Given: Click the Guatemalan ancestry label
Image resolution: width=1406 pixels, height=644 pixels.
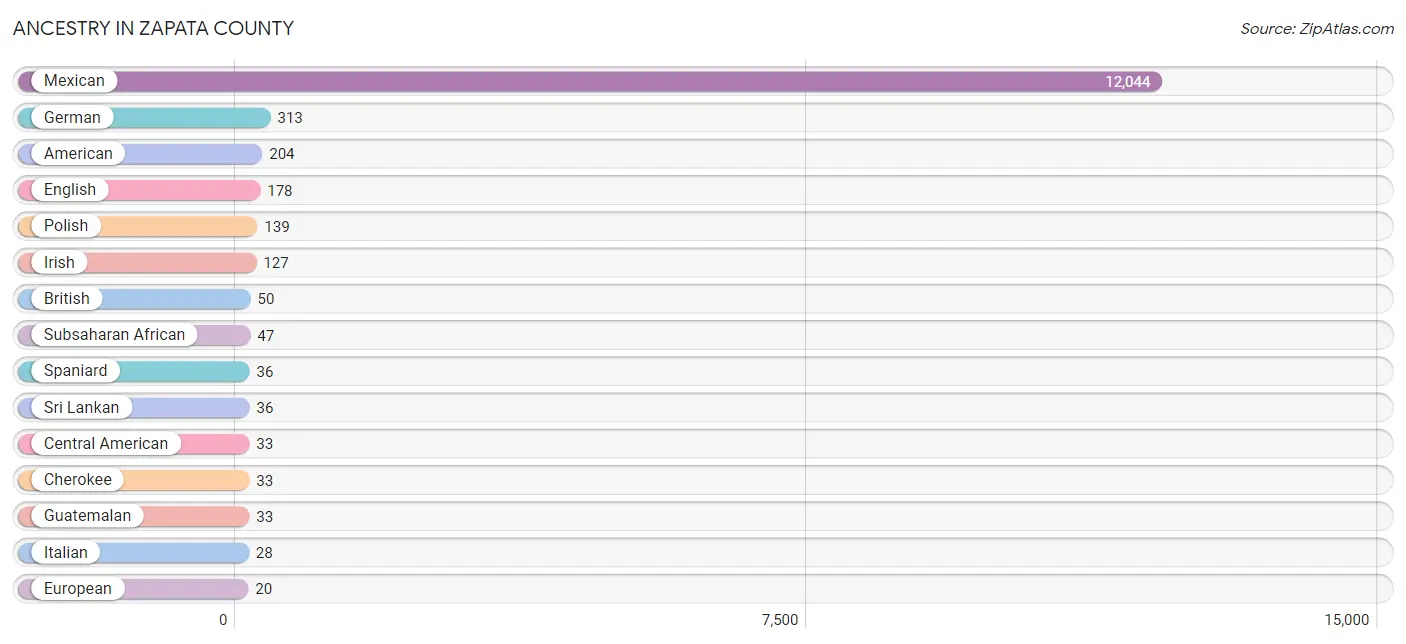Looking at the screenshot, I should pos(87,516).
